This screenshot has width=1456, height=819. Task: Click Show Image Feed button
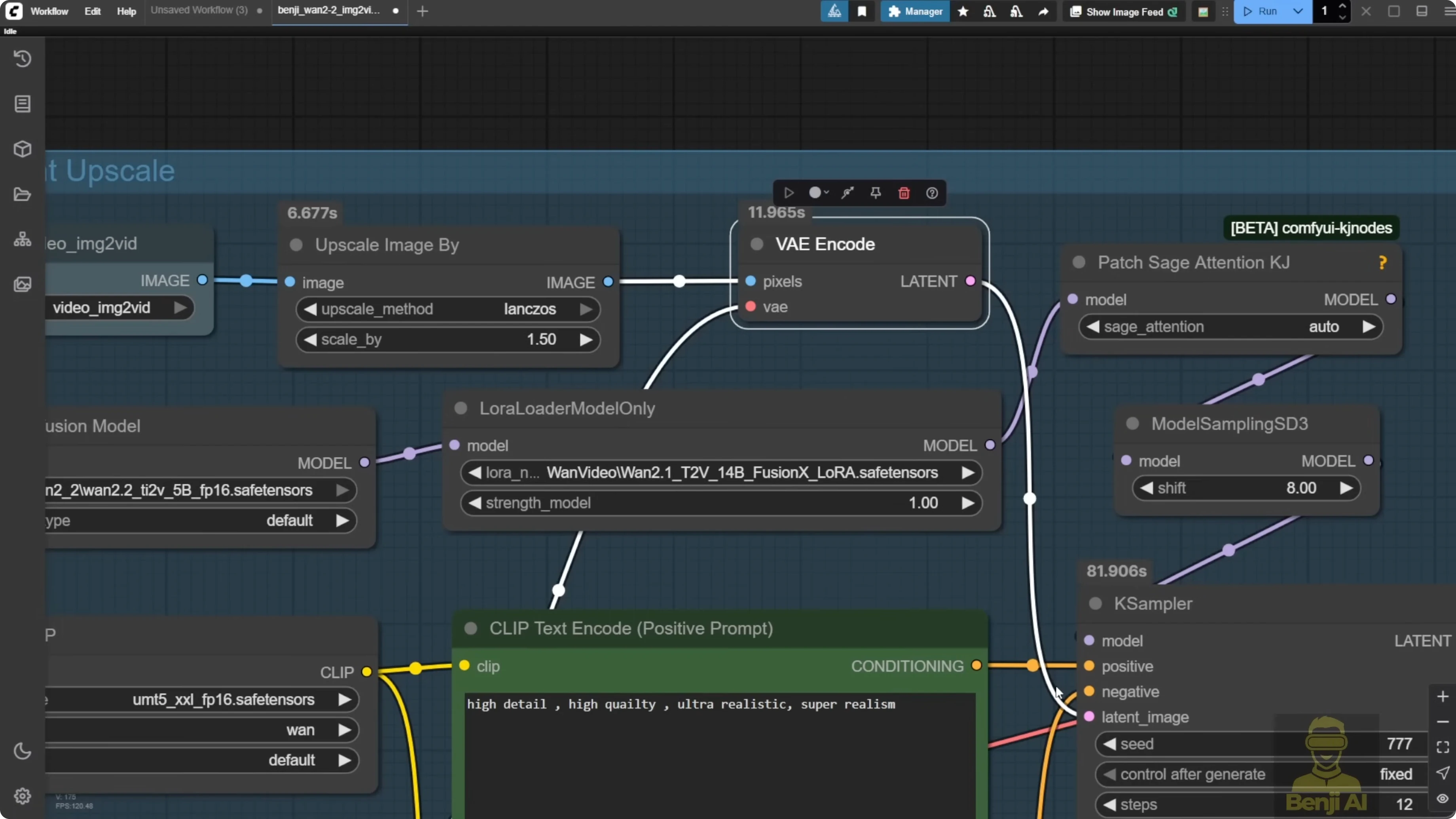1124,11
